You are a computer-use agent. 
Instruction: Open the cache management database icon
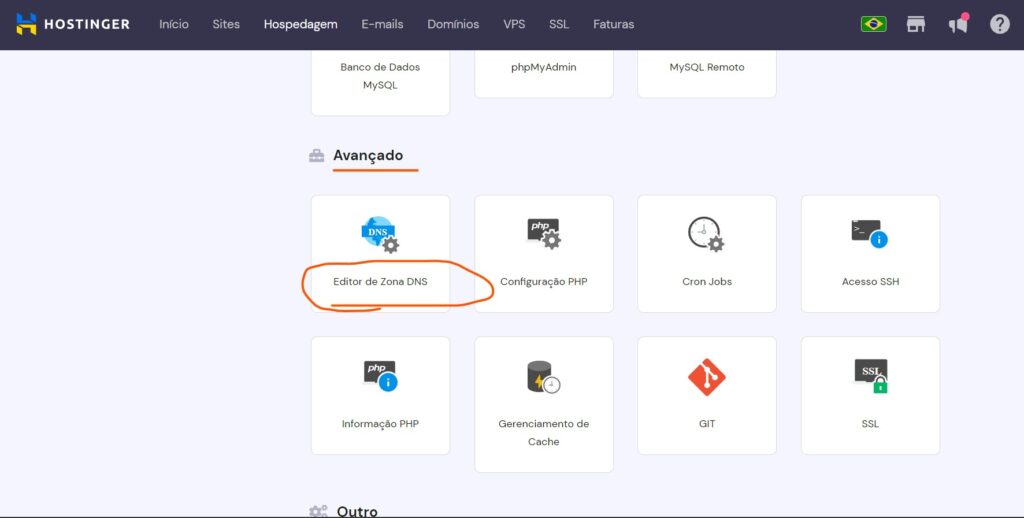[x=543, y=377]
